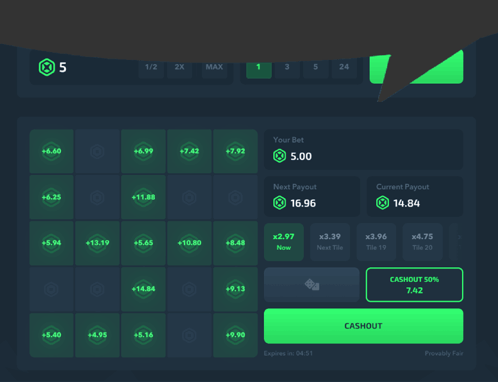Screen dimensions: 498x382
Task: Select the x3.96 Tile 19 card
Action: pos(376,242)
